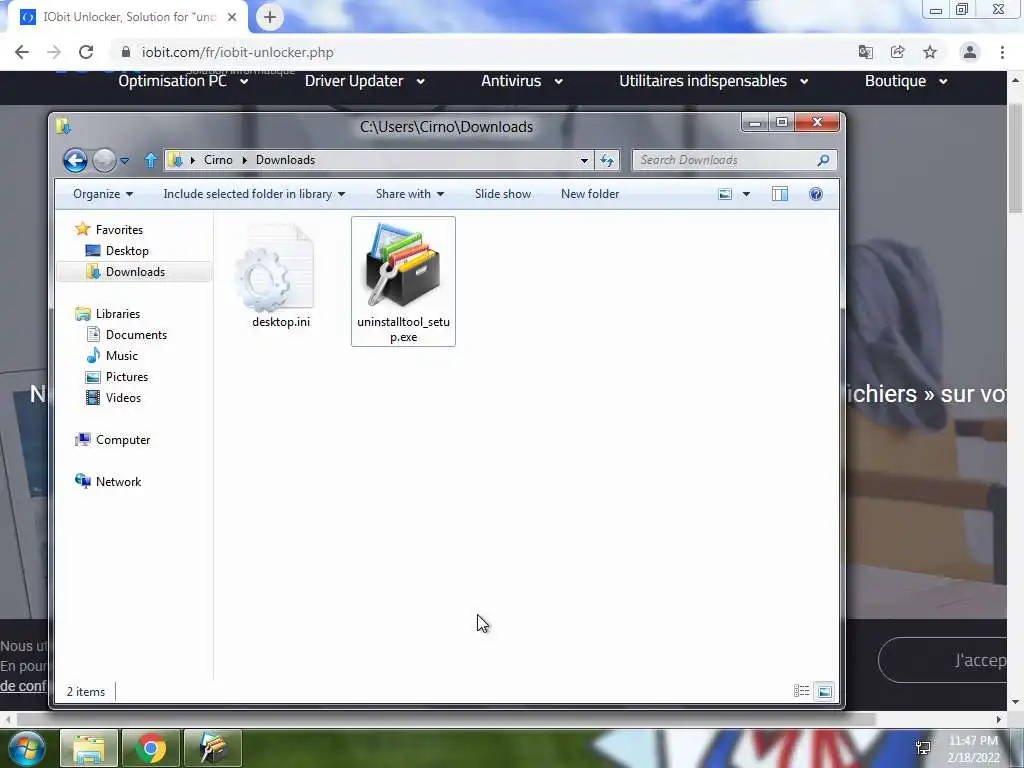Screen dimensions: 1024x768
Task: Bookmark this page with star icon
Action: pos(930,52)
